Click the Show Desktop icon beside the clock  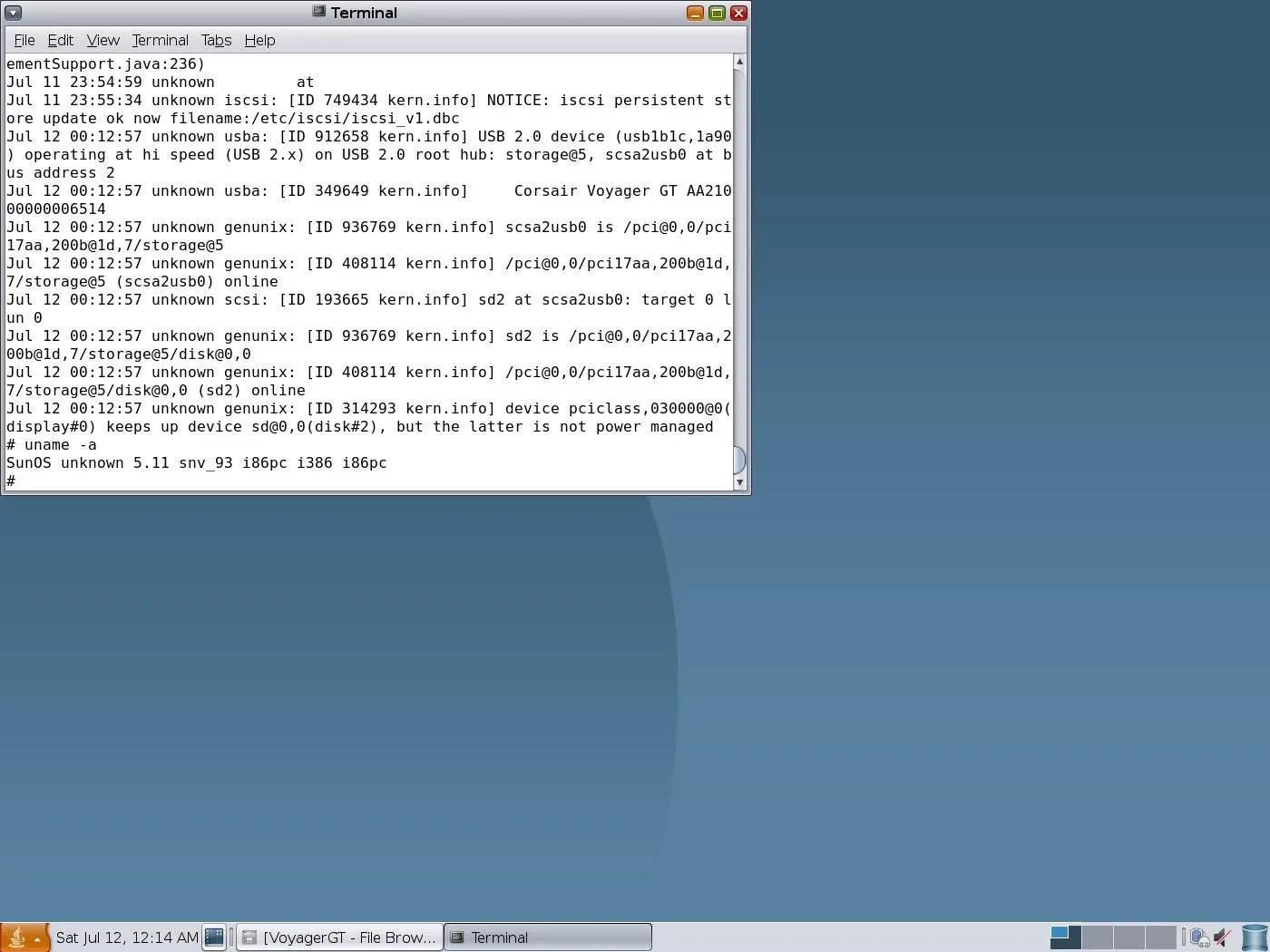(214, 937)
